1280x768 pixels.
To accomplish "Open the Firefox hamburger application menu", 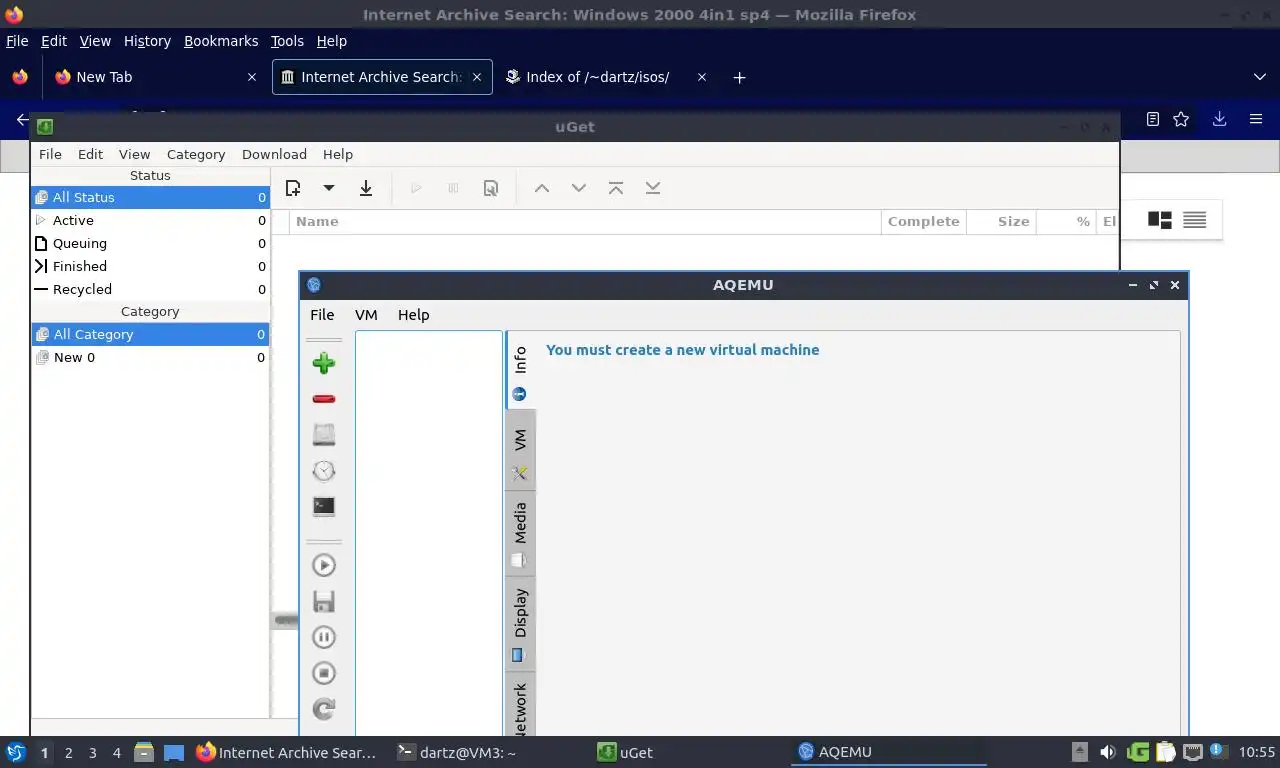I will 1256,119.
